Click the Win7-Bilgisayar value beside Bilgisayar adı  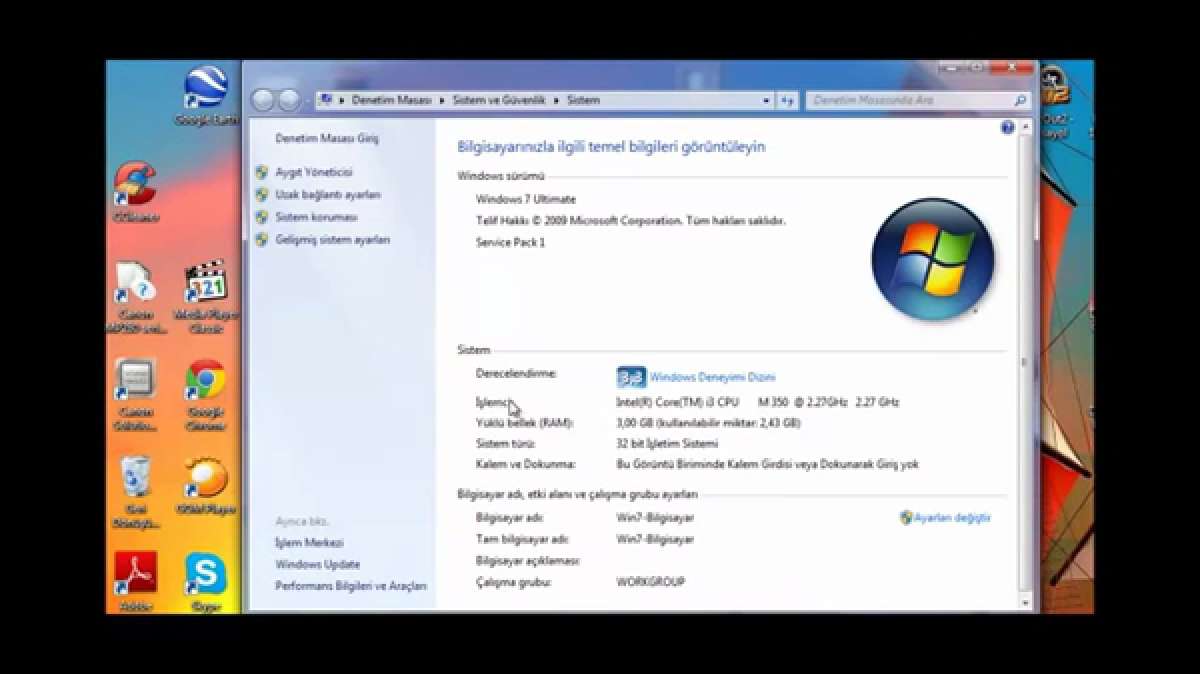655,518
